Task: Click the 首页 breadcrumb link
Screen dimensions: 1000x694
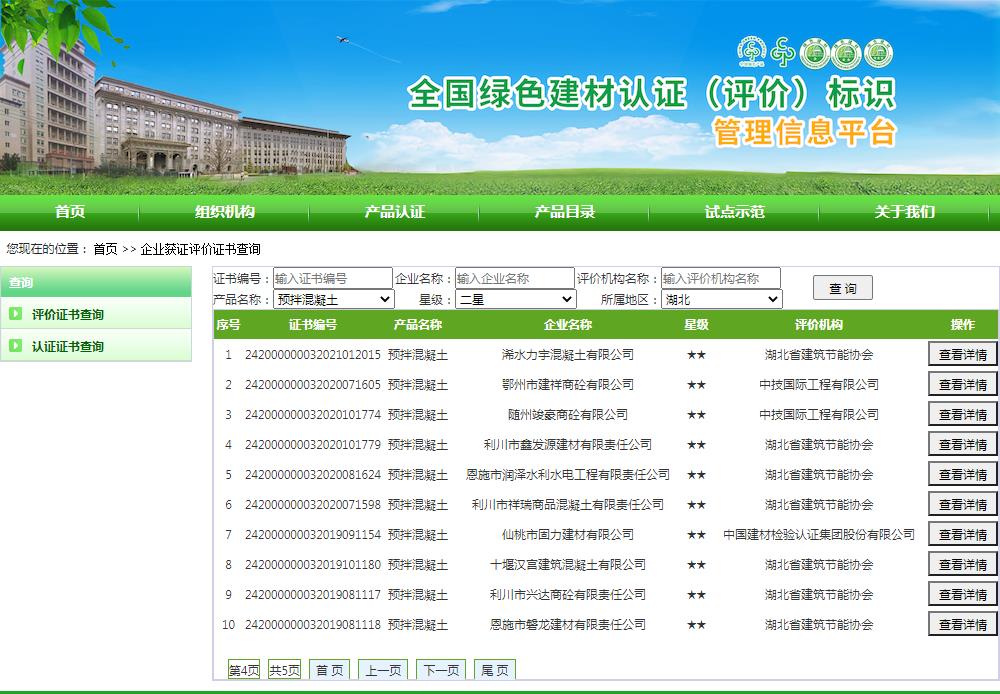Action: [105, 249]
